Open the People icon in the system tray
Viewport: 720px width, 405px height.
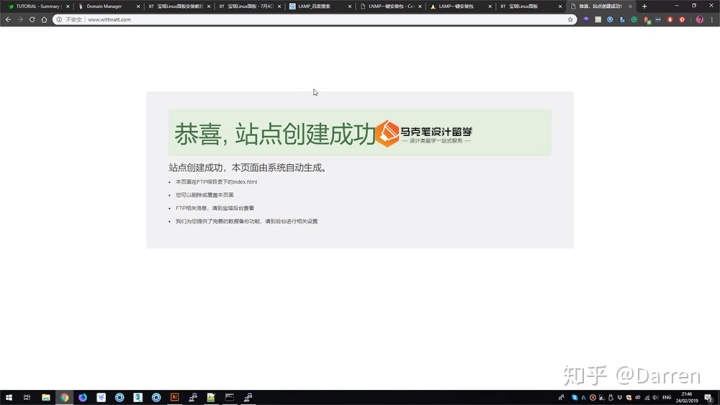tap(561, 397)
